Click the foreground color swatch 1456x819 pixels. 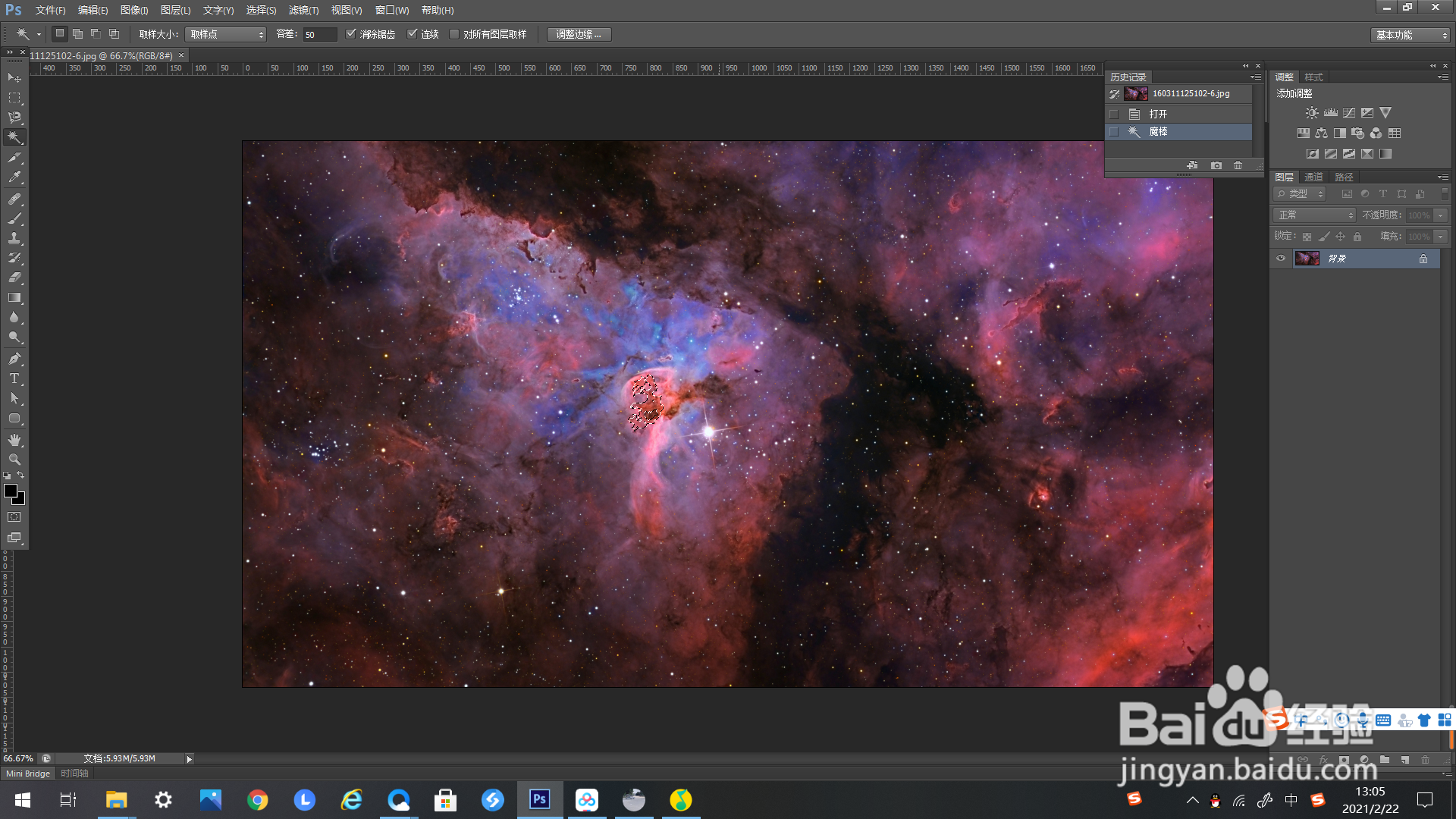click(11, 491)
